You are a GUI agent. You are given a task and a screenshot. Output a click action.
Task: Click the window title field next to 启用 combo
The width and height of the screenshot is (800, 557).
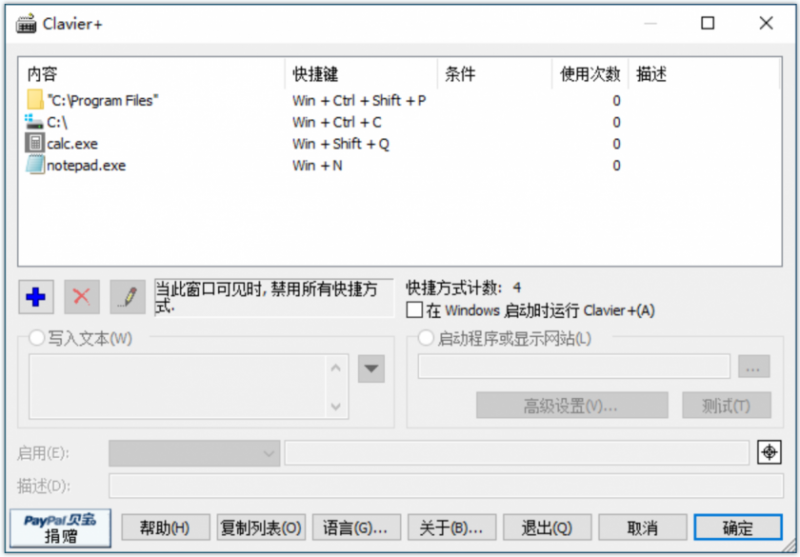click(x=517, y=453)
